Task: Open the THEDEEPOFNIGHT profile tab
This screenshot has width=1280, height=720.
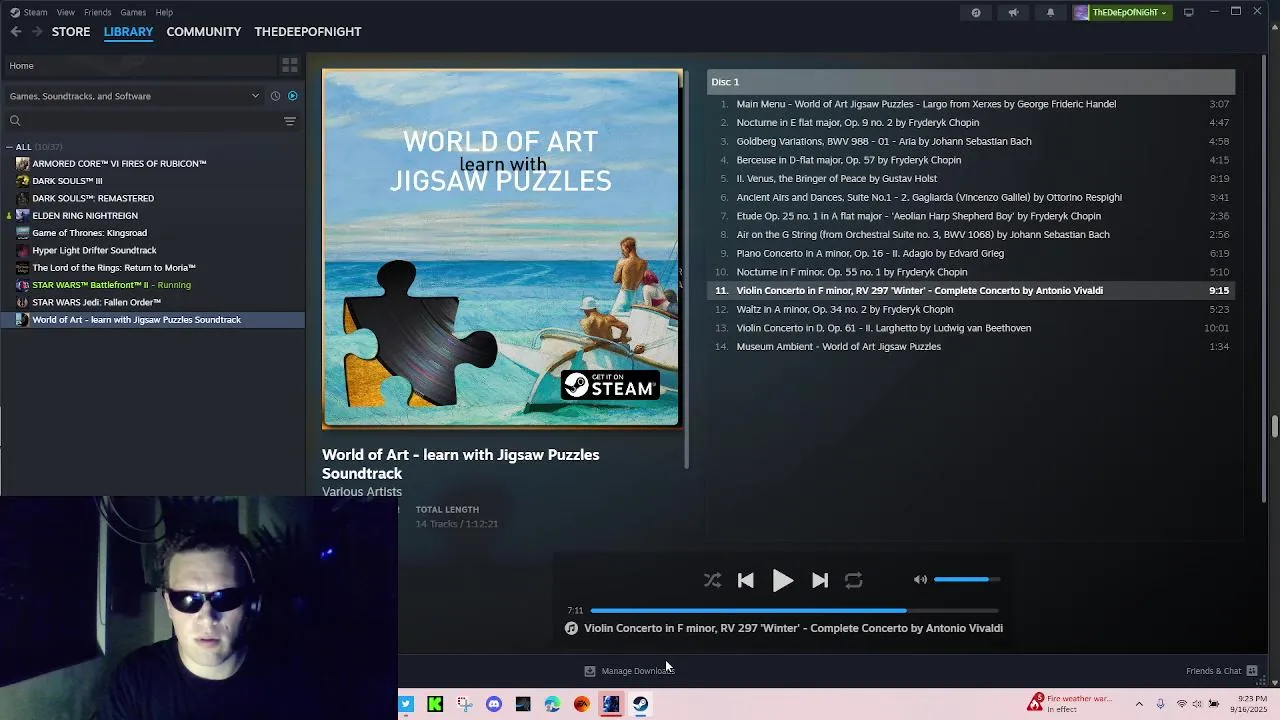Action: [x=308, y=32]
